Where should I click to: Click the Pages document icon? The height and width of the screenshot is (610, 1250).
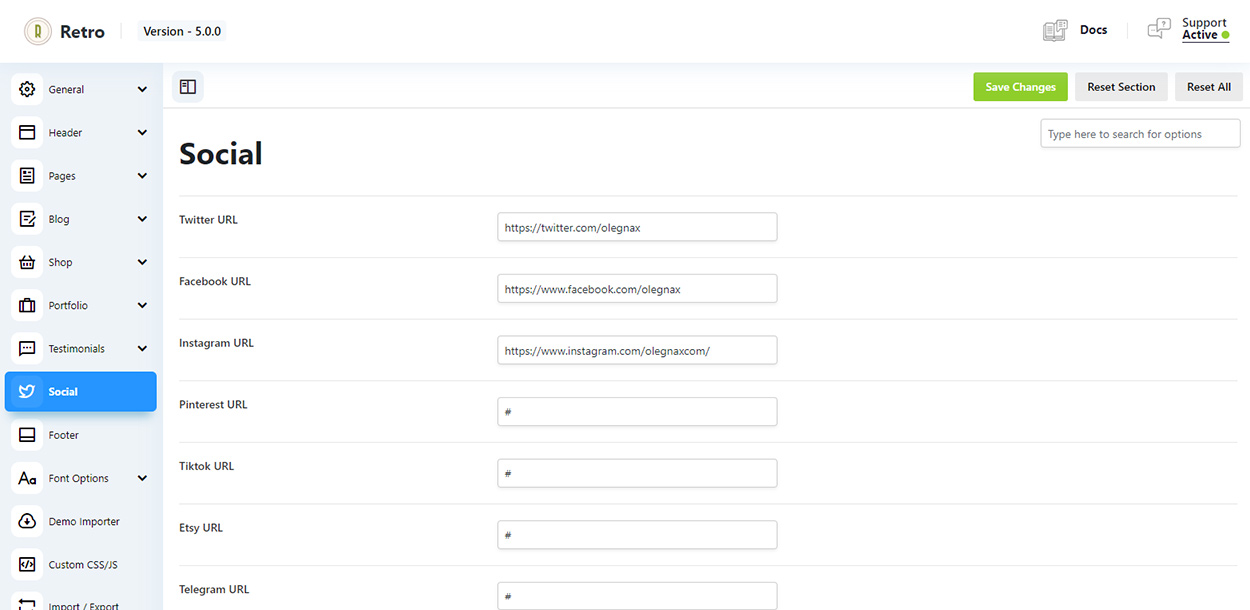[27, 176]
